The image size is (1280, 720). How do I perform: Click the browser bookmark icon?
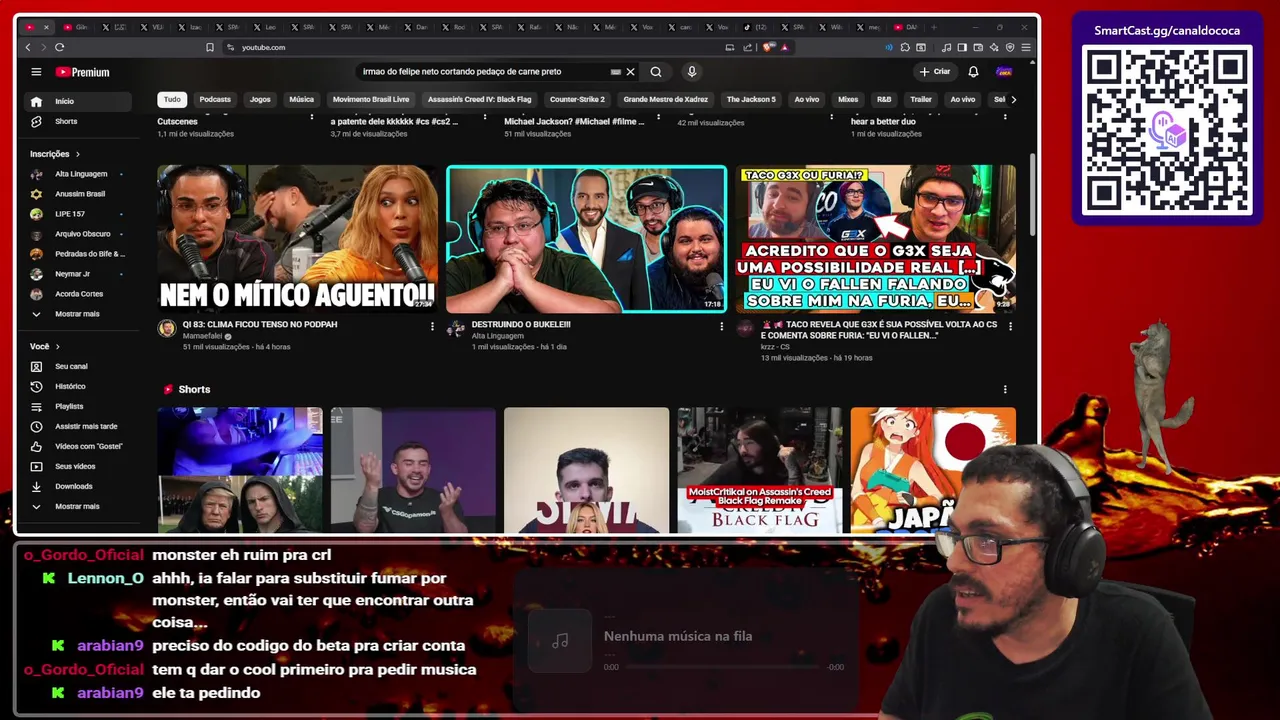(210, 47)
